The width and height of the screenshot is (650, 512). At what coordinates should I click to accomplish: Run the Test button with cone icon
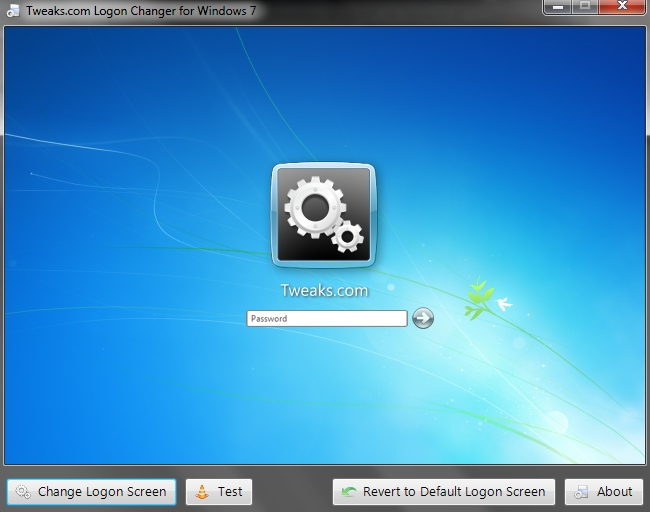(219, 492)
